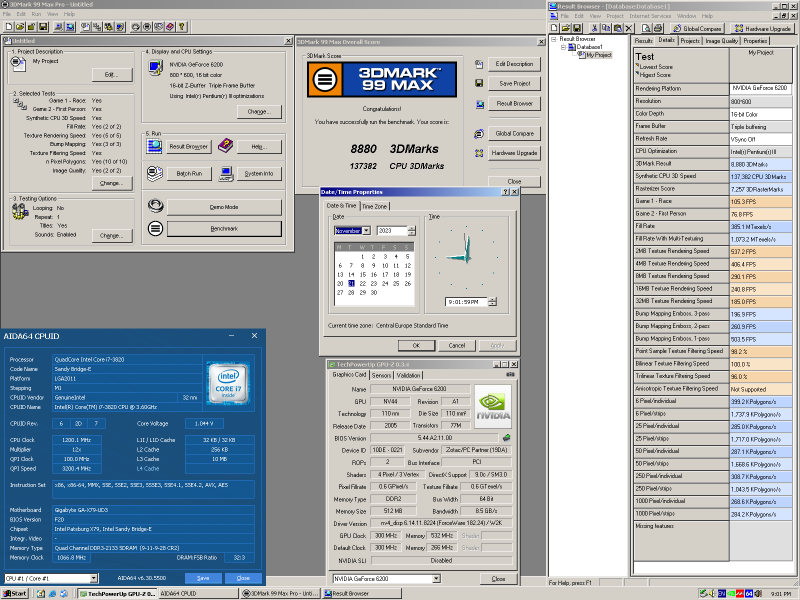Switch to Properties tab in Result Browser
This screenshot has height=600, width=800.
pos(755,41)
